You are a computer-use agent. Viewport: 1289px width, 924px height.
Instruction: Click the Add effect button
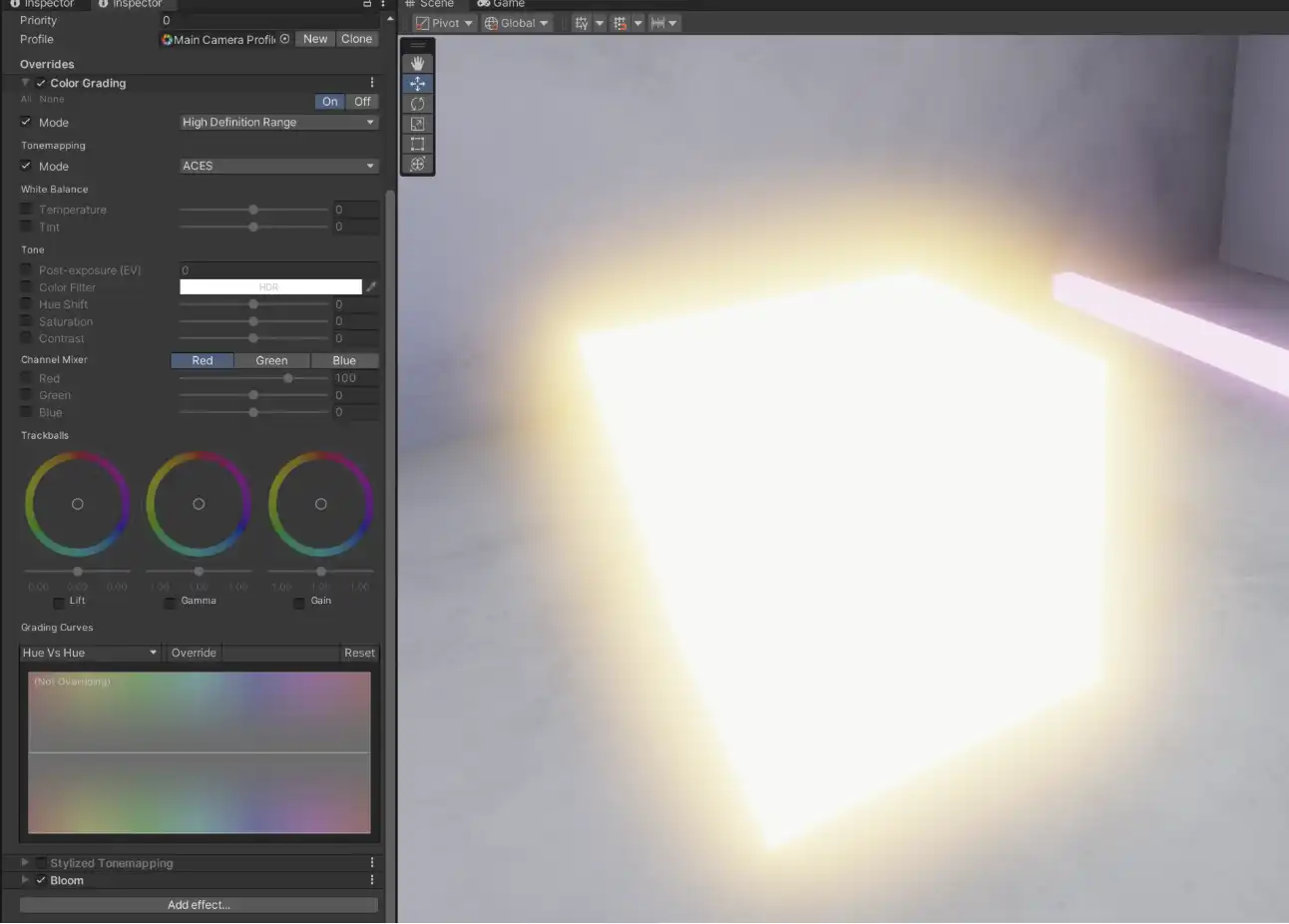(199, 905)
